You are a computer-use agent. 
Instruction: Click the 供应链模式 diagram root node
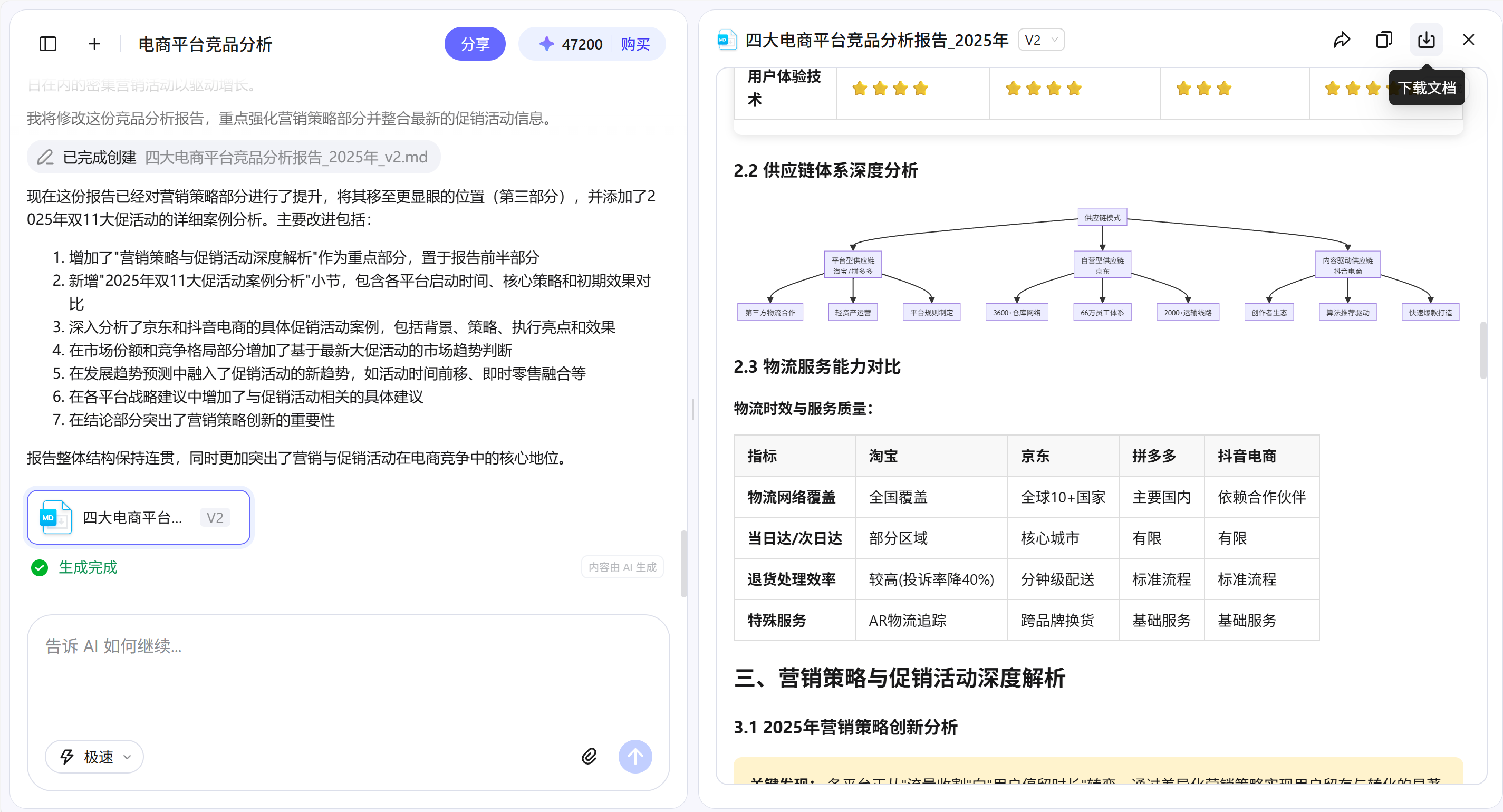coord(1102,218)
